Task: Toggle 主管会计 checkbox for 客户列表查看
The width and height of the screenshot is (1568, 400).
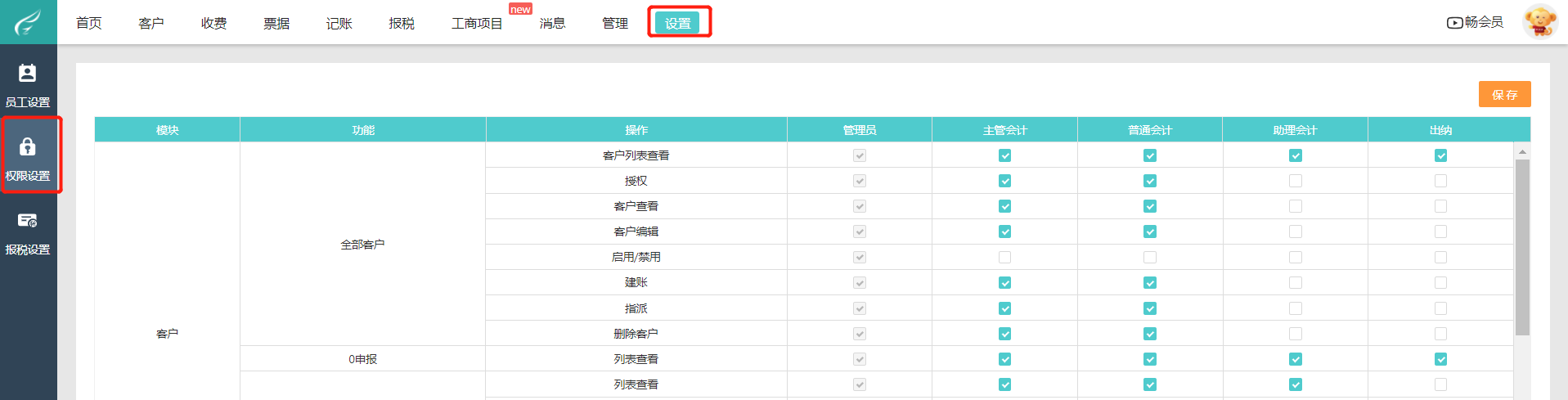Action: [x=1004, y=155]
